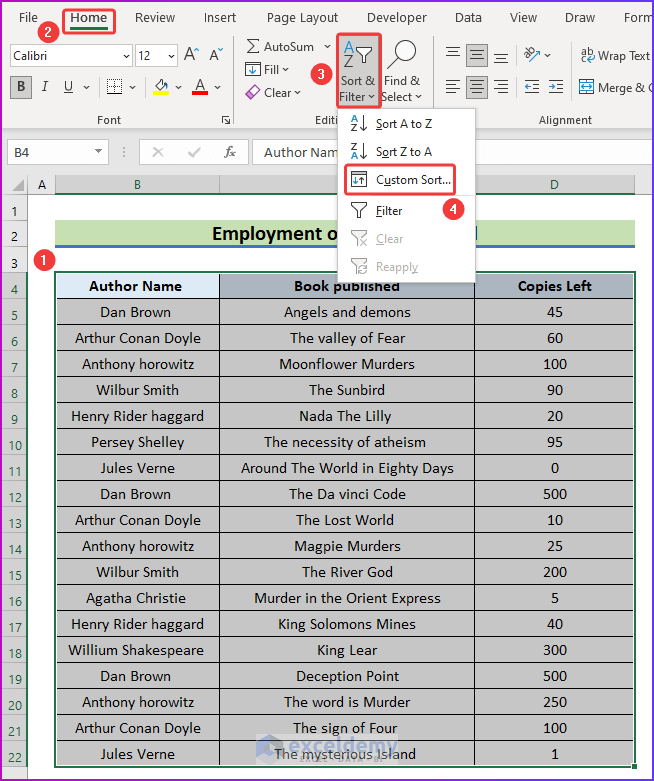Click the Select All corner triangle
Screen dimensions: 654x781
click(x=18, y=185)
